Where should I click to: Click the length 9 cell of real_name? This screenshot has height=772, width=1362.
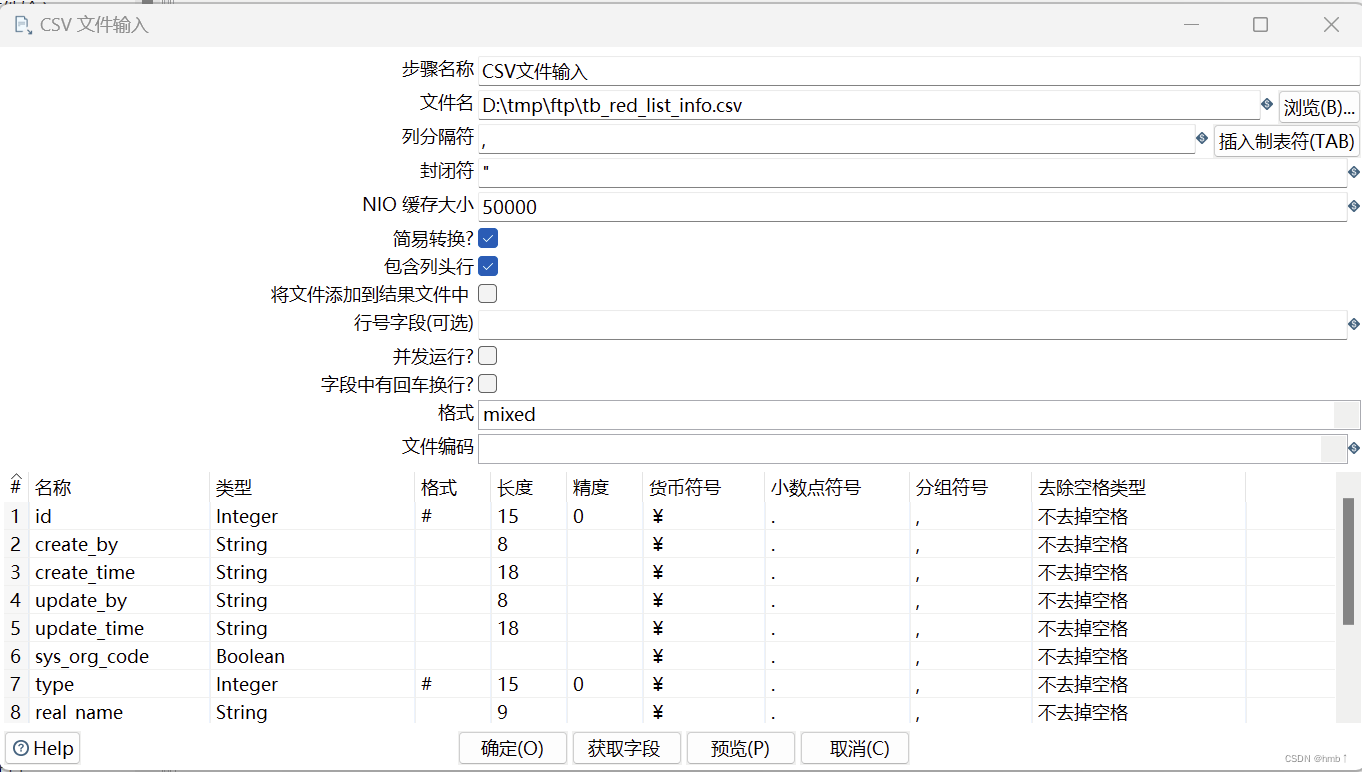click(x=529, y=712)
